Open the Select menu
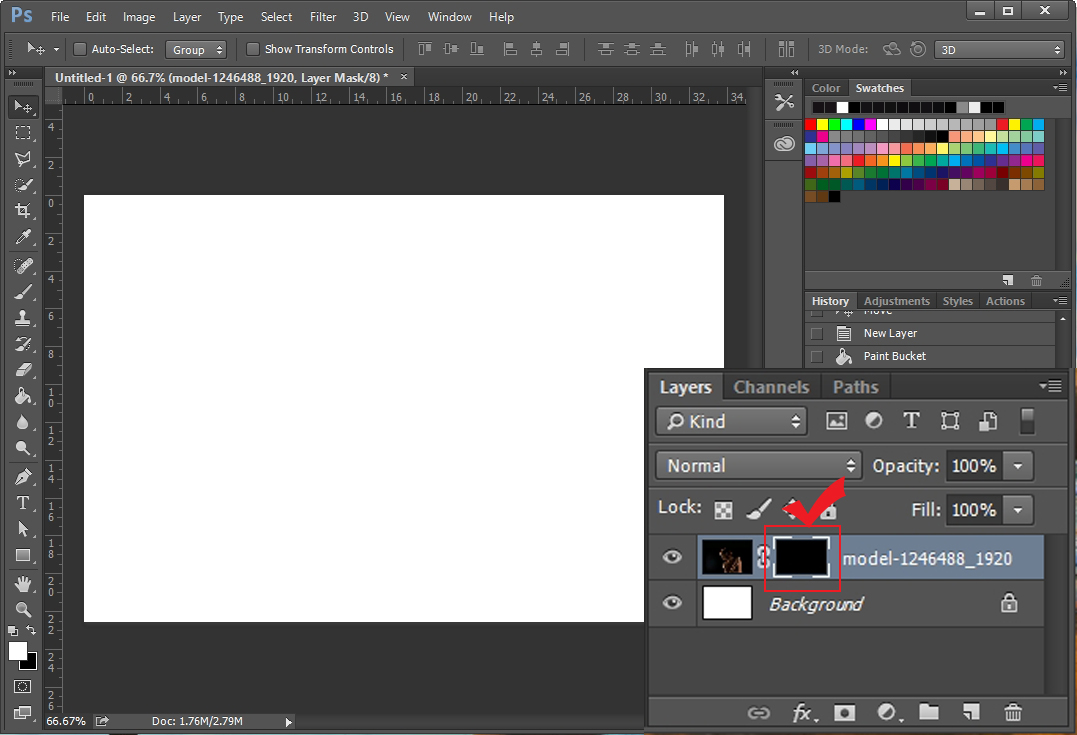1077x735 pixels. tap(276, 16)
